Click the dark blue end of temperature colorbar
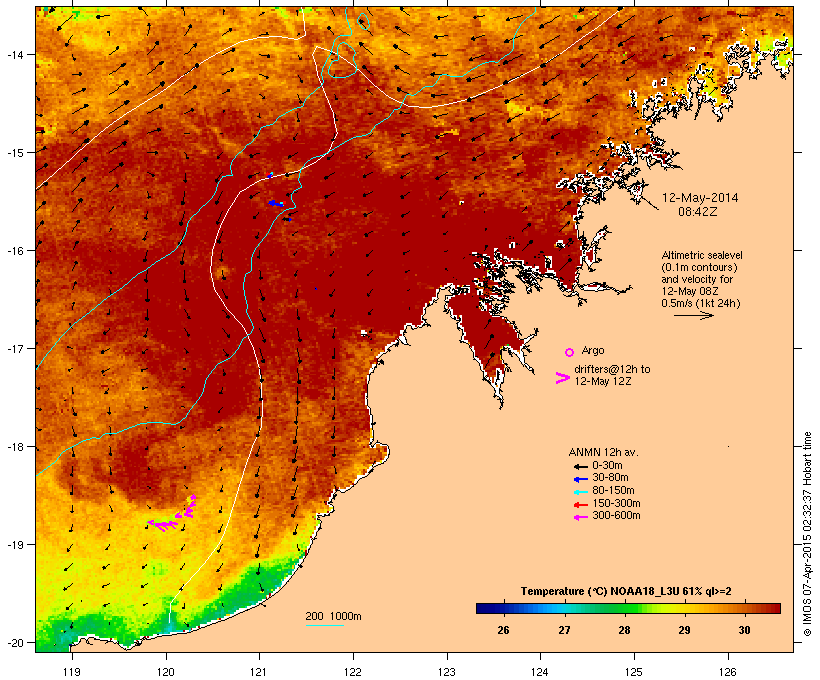This screenshot has width=820, height=680. pos(484,608)
